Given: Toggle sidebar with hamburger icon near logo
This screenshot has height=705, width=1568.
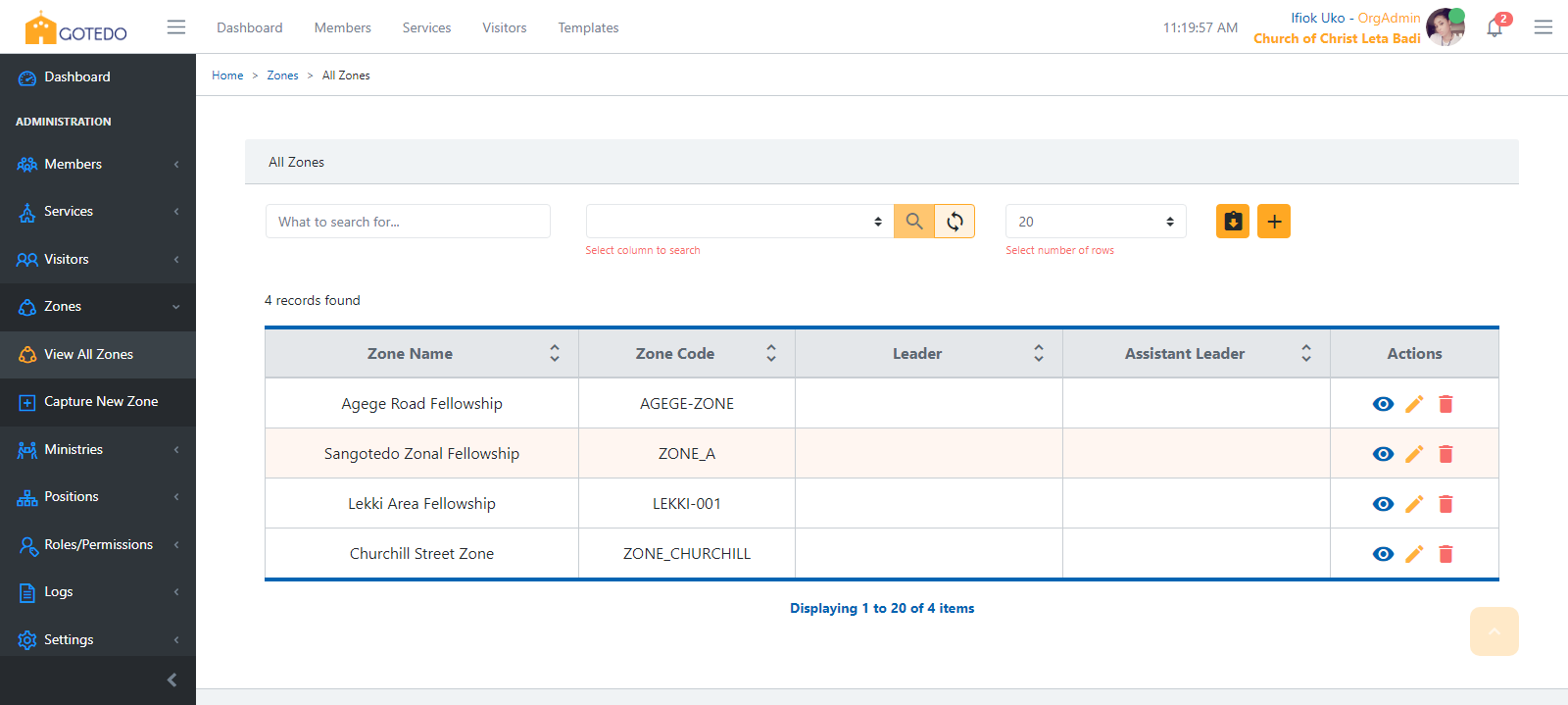Looking at the screenshot, I should pyautogui.click(x=176, y=27).
